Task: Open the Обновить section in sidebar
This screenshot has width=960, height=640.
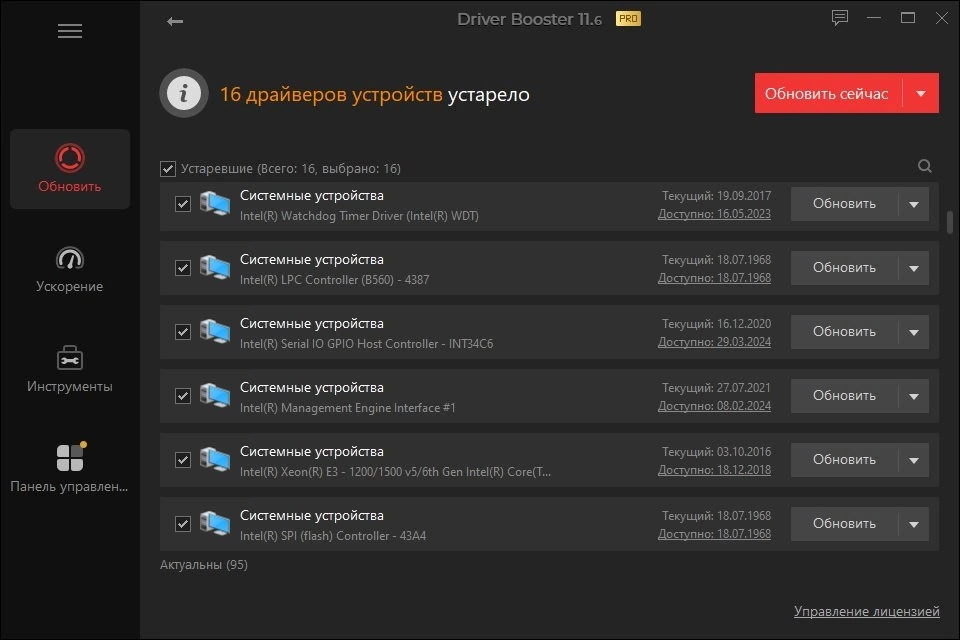Action: [x=70, y=168]
